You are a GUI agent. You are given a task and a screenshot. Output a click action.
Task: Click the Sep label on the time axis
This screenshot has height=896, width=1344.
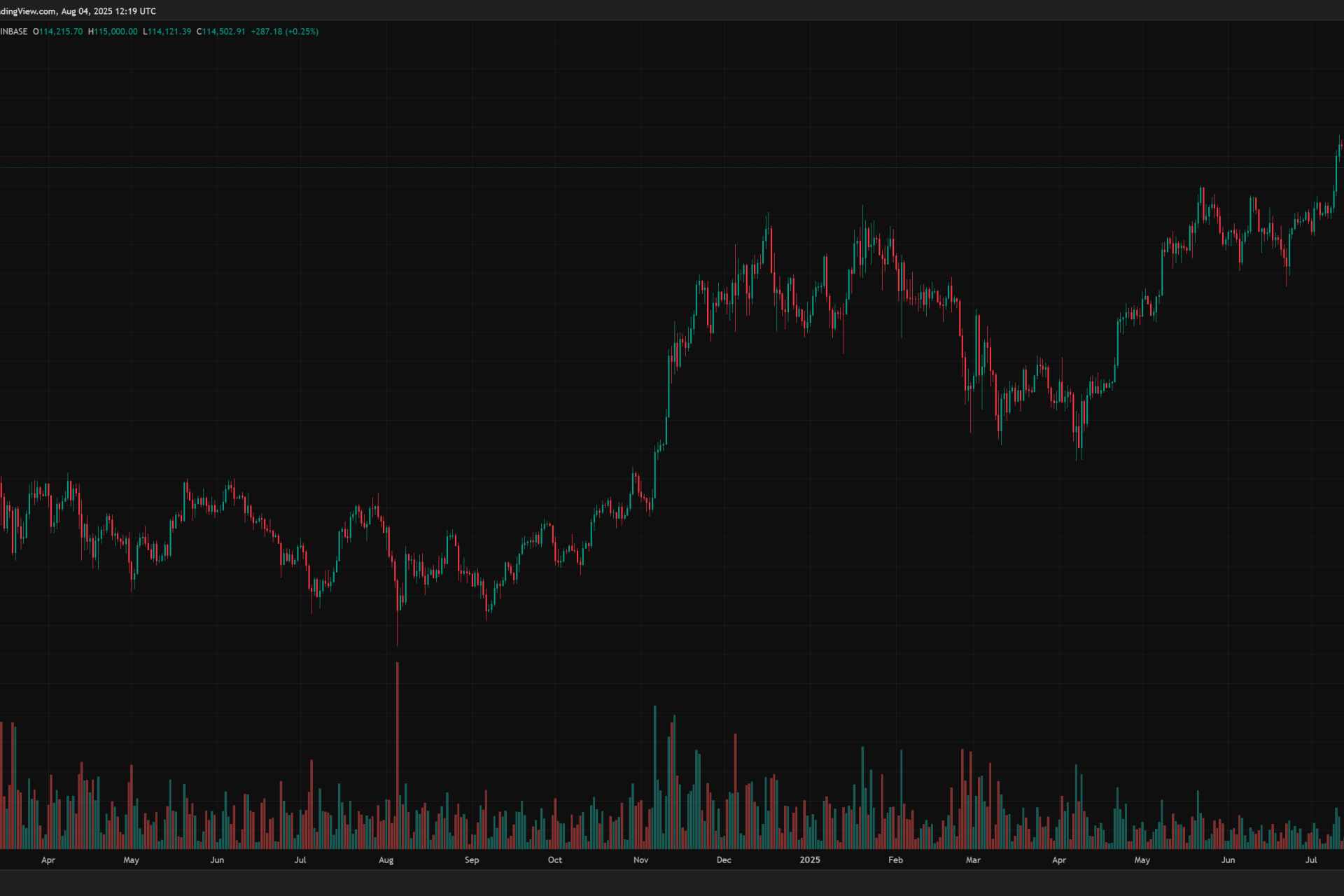[x=472, y=860]
